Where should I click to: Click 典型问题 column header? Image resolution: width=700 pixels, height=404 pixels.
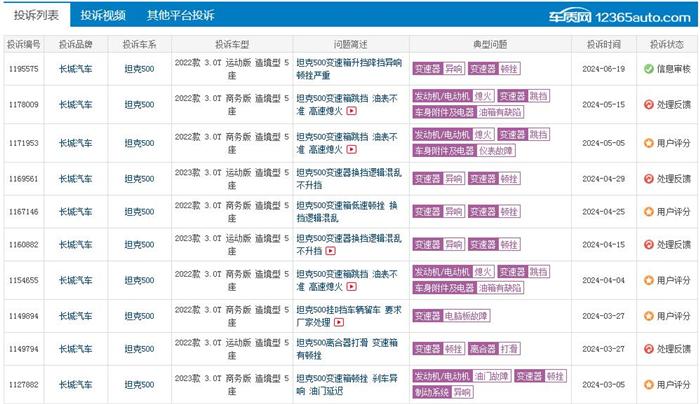point(490,45)
